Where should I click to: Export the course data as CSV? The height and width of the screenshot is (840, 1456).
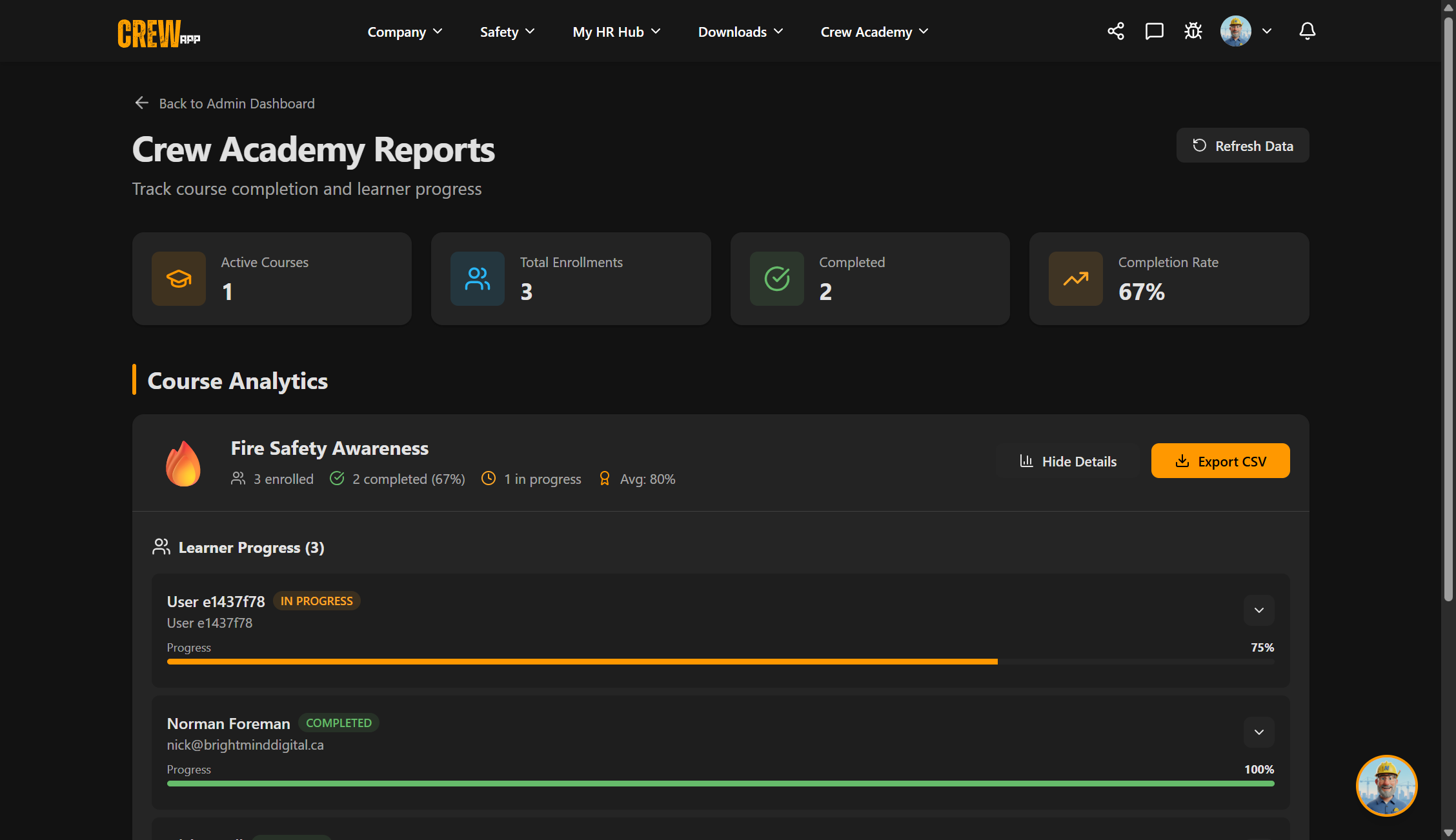[x=1220, y=461]
